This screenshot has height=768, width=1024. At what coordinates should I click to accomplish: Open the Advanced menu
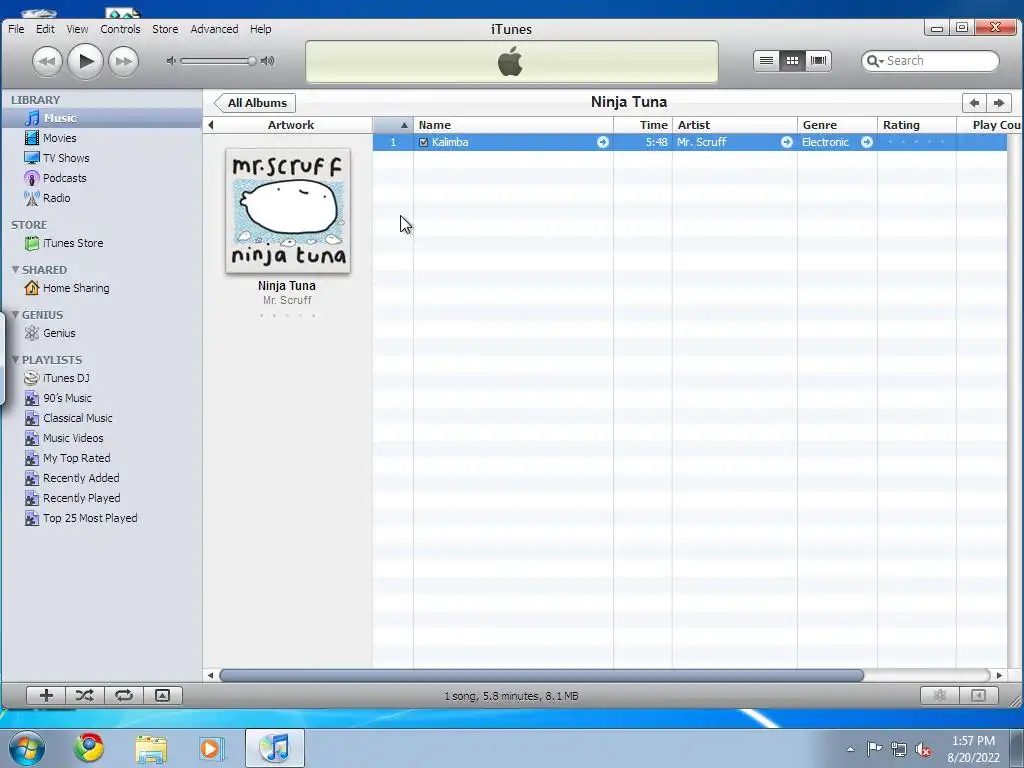click(214, 29)
